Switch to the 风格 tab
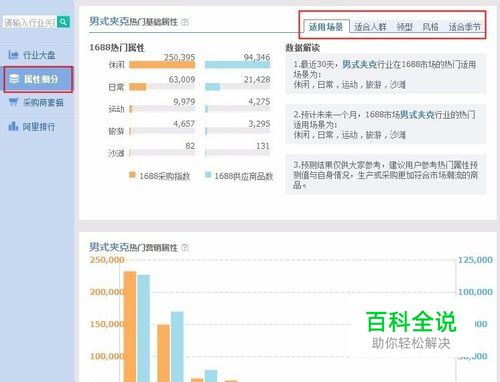Viewport: 500px width, 382px height. tap(430, 27)
